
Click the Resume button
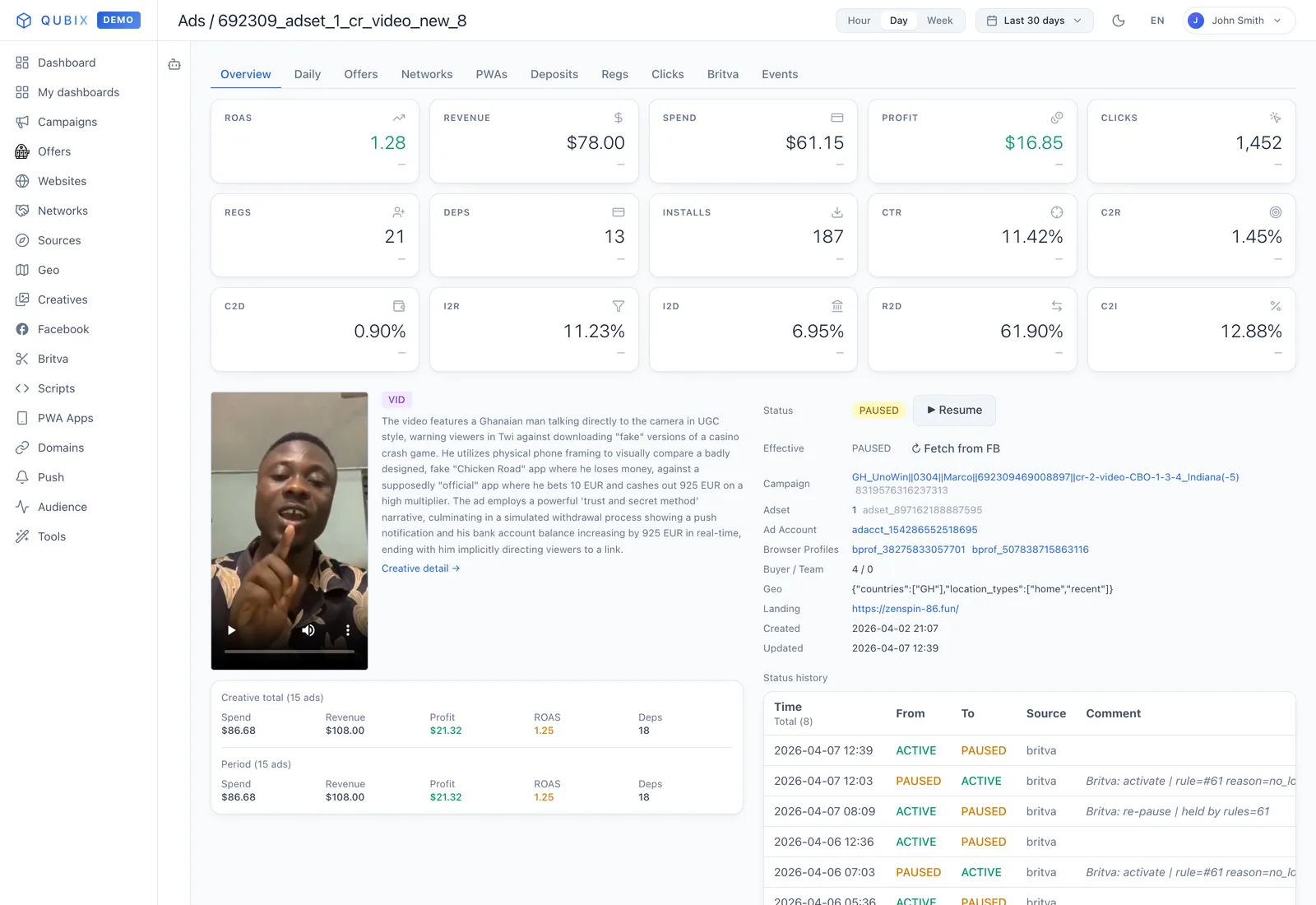pos(954,411)
